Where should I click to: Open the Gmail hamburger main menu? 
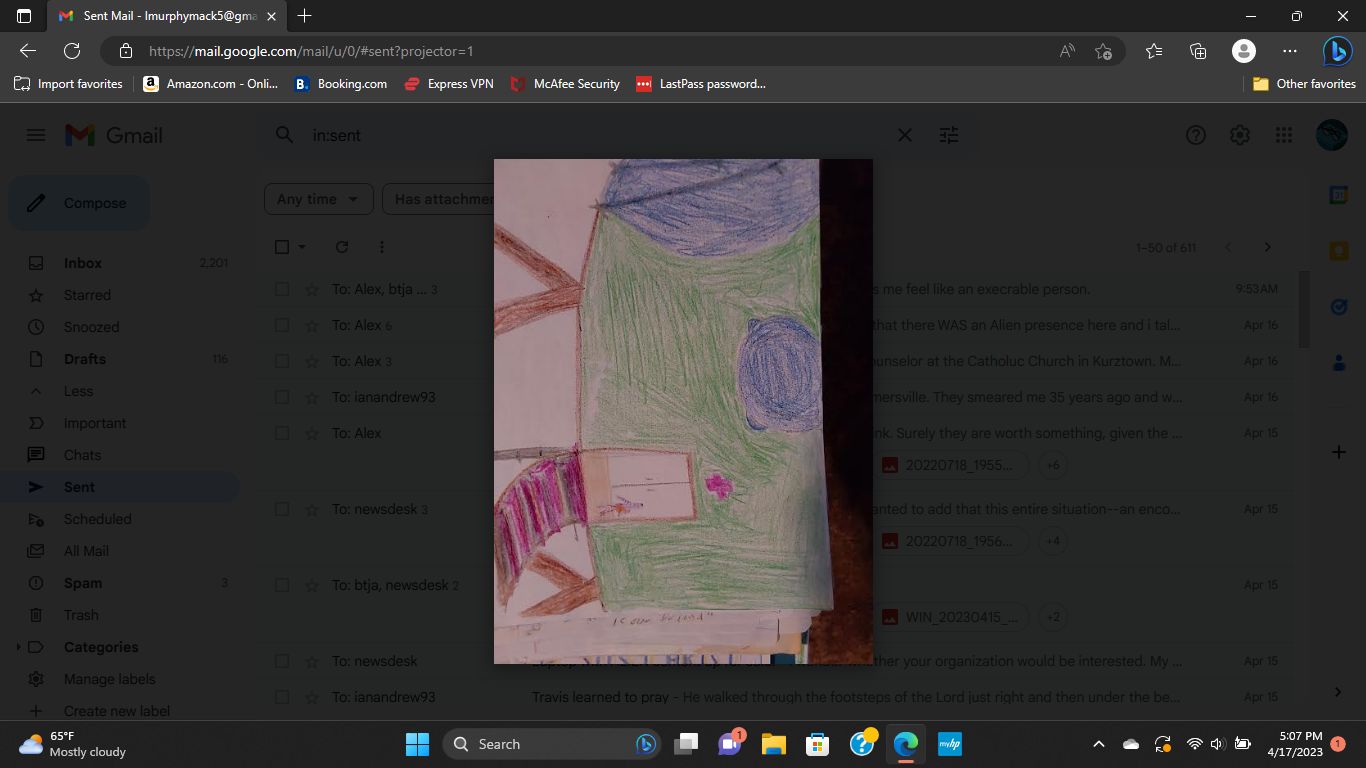point(35,134)
